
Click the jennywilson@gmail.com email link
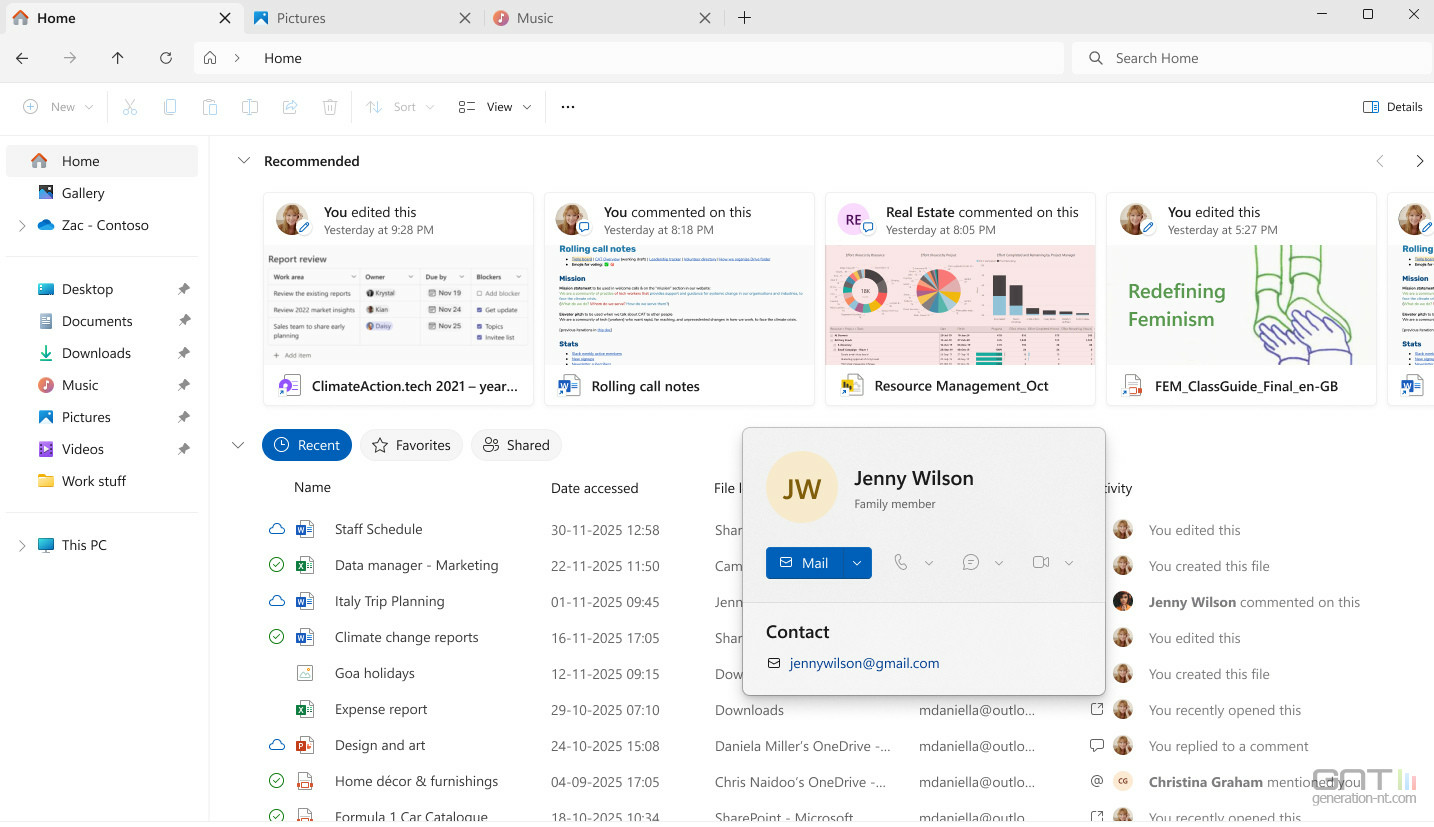[864, 663]
